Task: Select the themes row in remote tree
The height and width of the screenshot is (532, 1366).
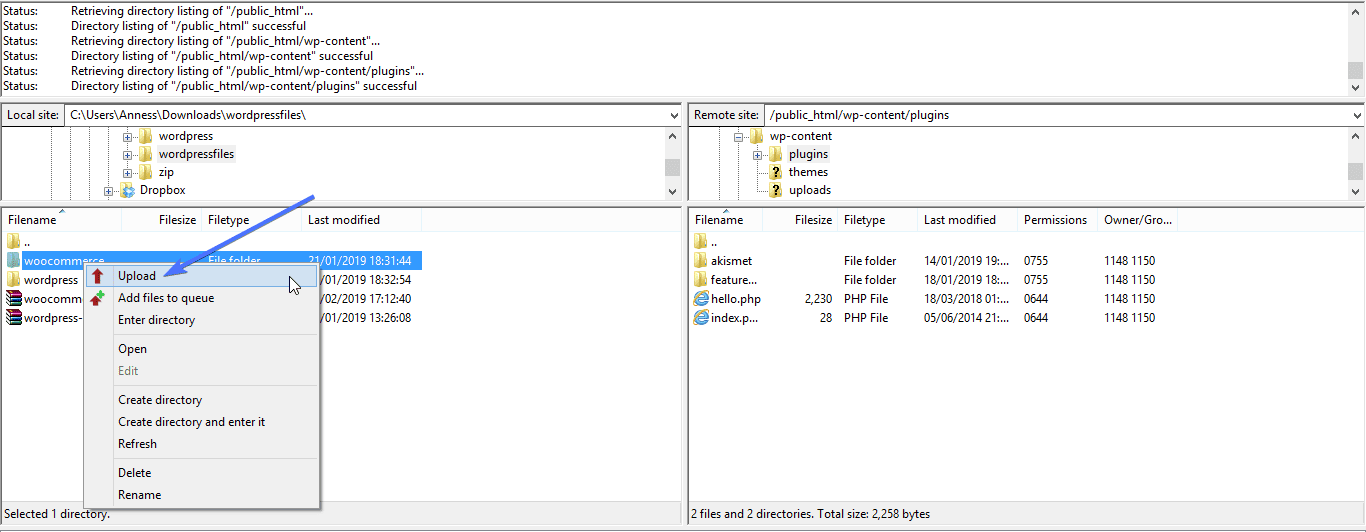Action: pos(808,172)
